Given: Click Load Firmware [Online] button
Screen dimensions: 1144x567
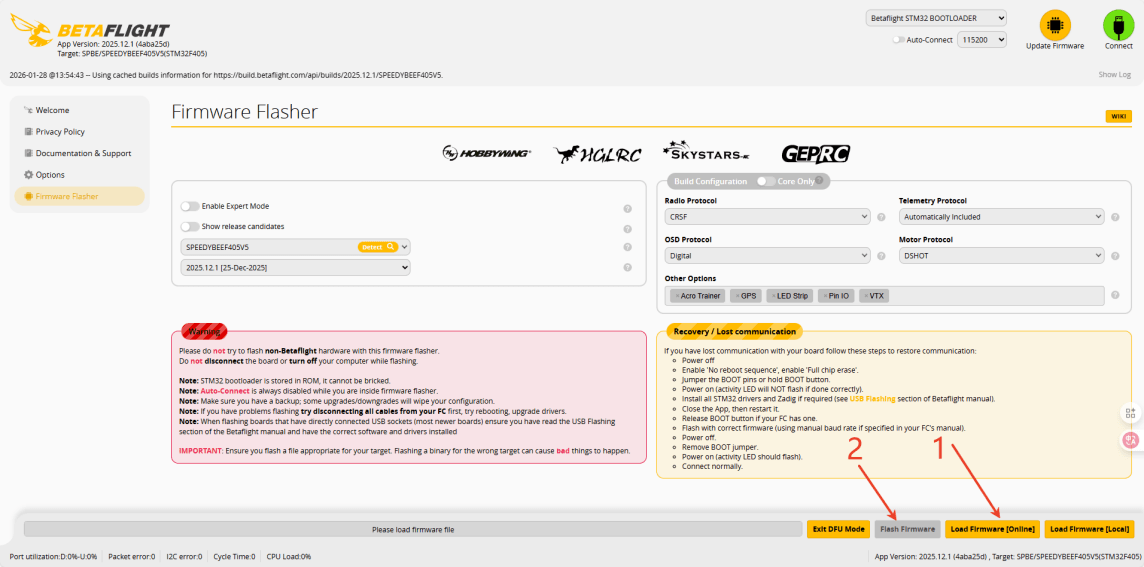Looking at the screenshot, I should [992, 529].
